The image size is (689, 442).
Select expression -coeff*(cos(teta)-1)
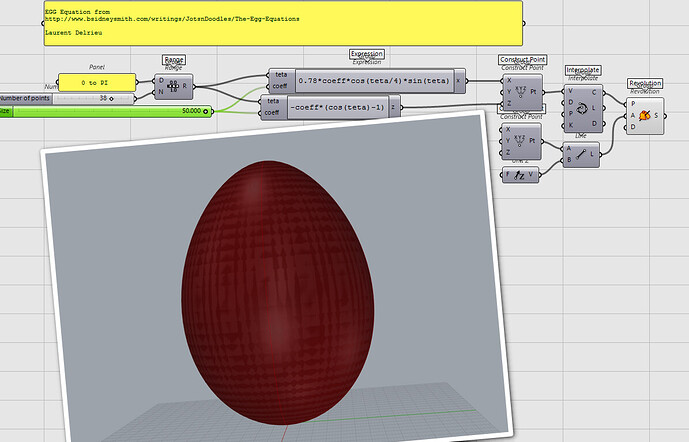click(x=337, y=107)
